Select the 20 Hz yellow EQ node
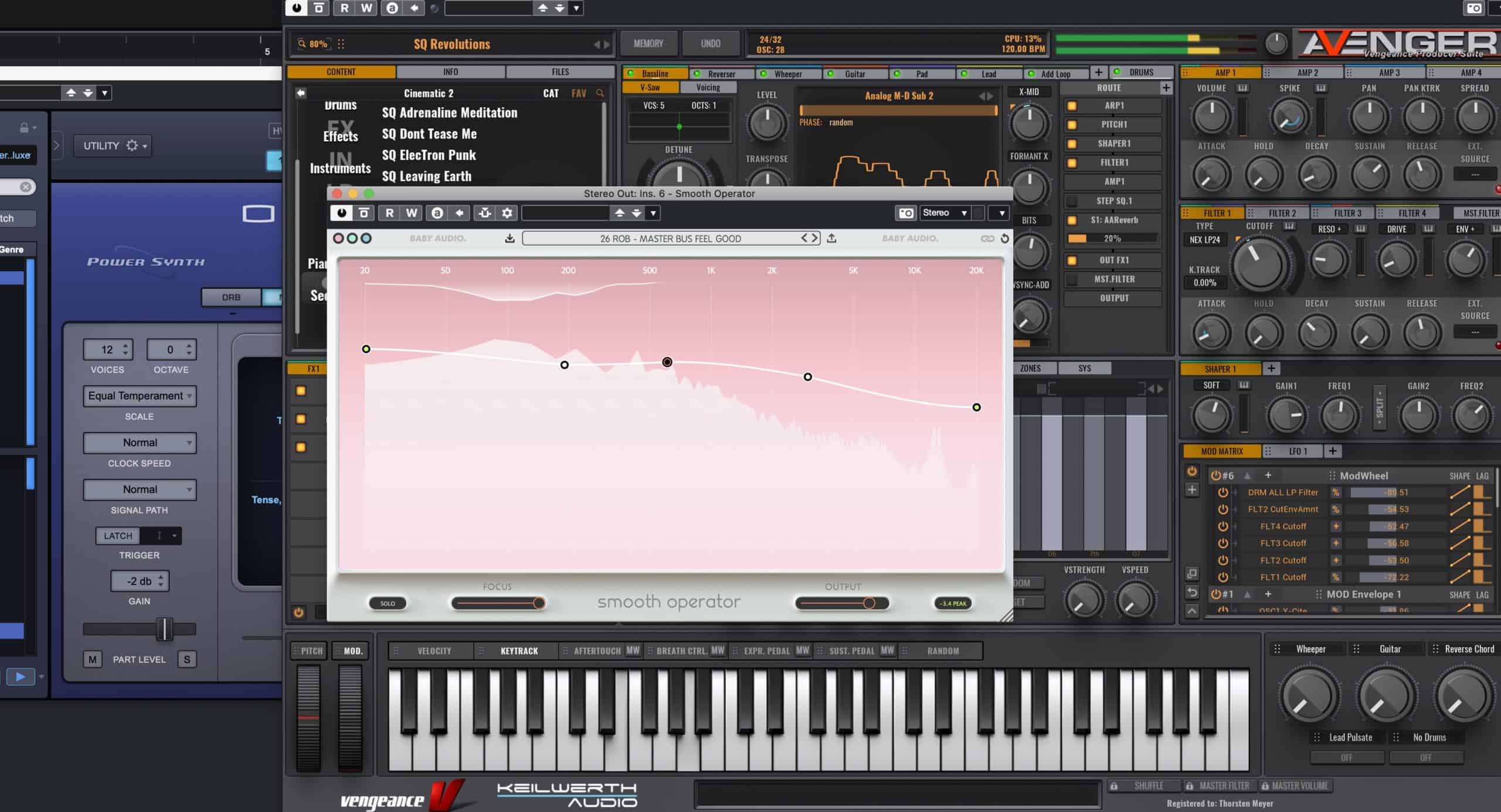This screenshot has height=812, width=1501. click(366, 349)
